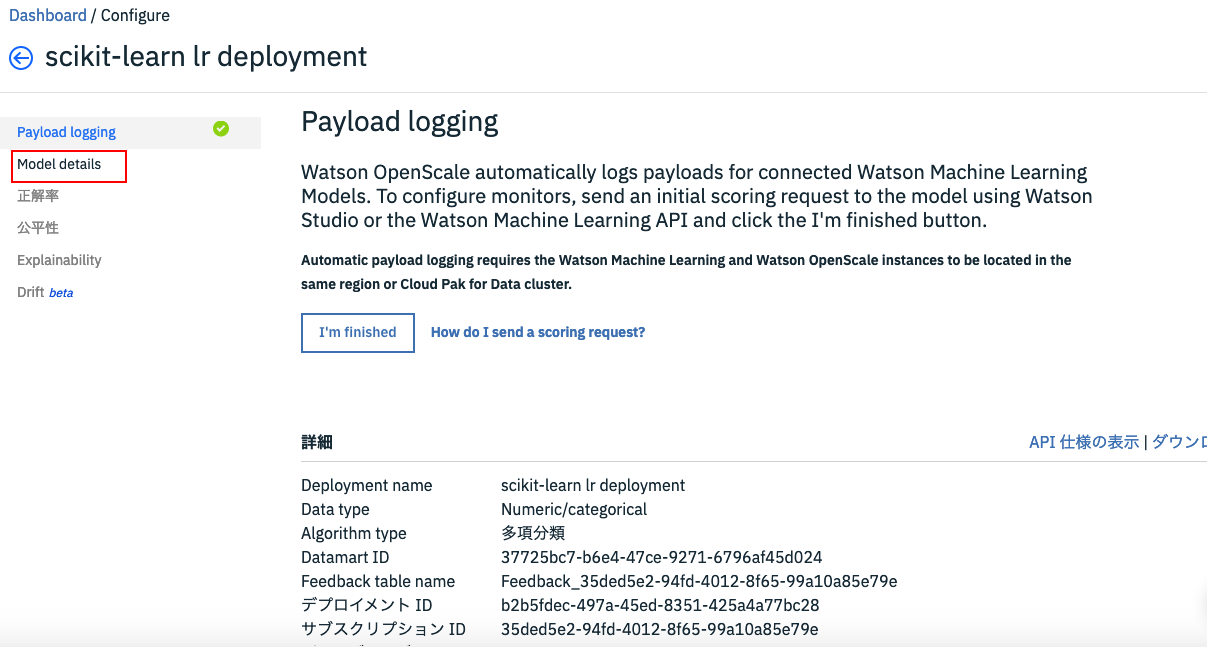Click the Datamart ID value 37725bc7-b6e4-47ce-9271-6796af45d024
This screenshot has width=1207, height=647.
(x=661, y=557)
